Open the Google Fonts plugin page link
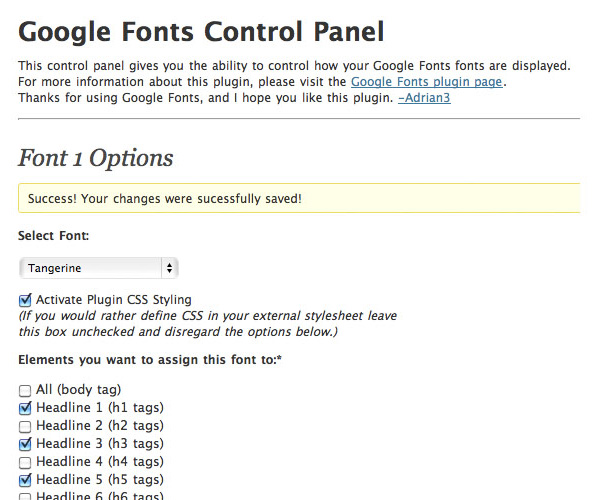 coord(426,82)
